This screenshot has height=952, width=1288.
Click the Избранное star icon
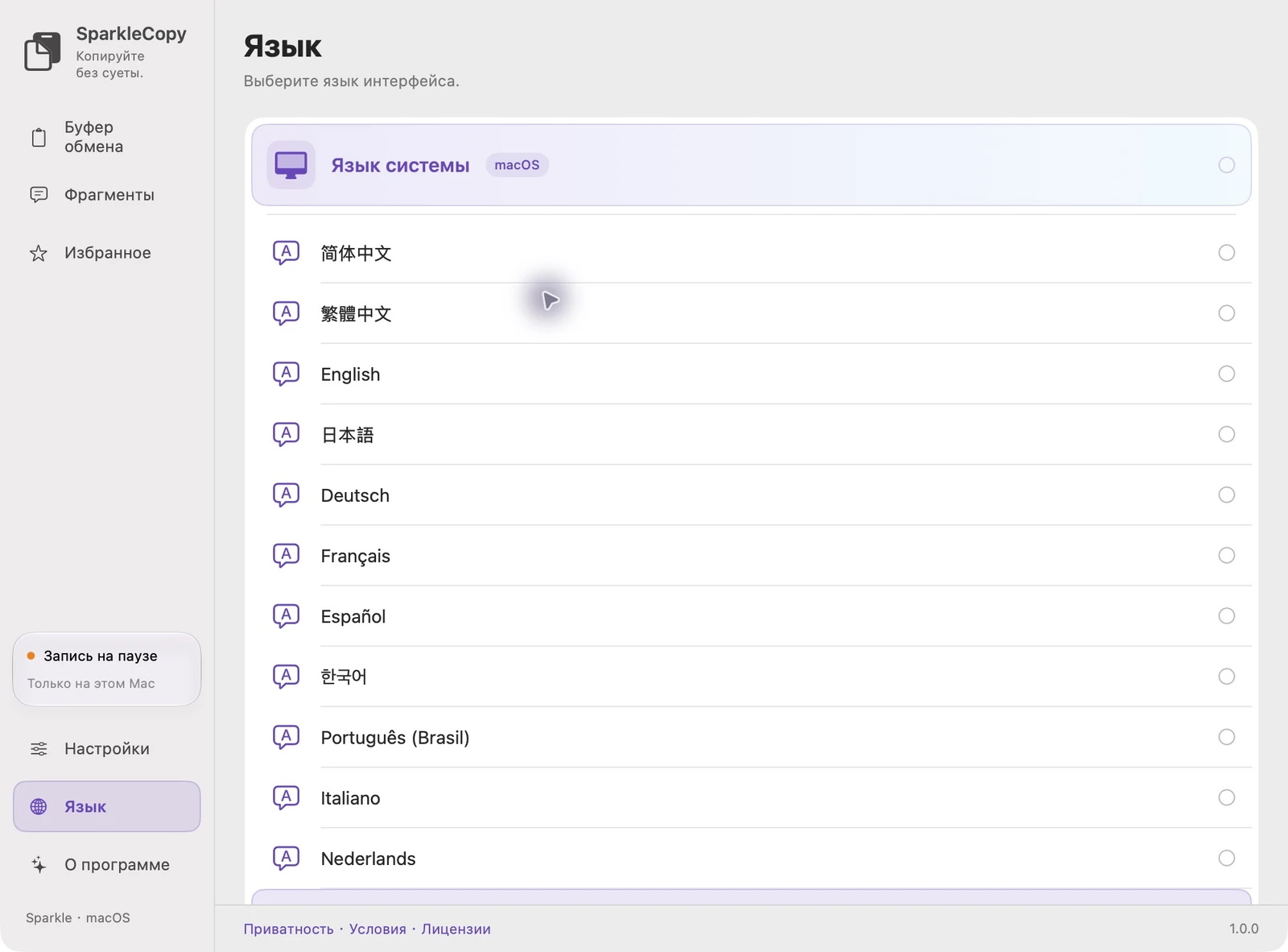click(39, 253)
